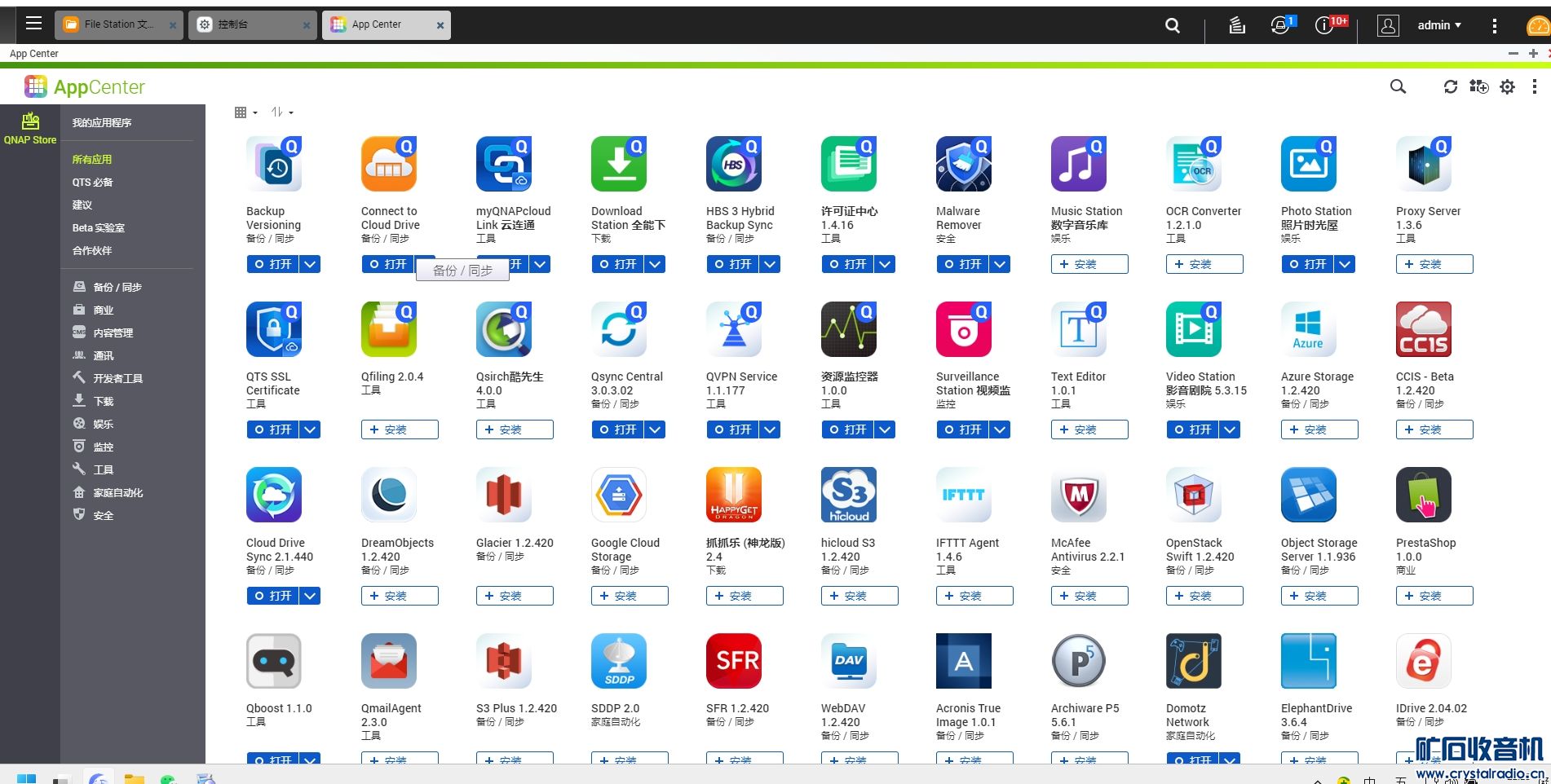Select the Qsync Central app icon
This screenshot has width=1551, height=784.
click(619, 329)
